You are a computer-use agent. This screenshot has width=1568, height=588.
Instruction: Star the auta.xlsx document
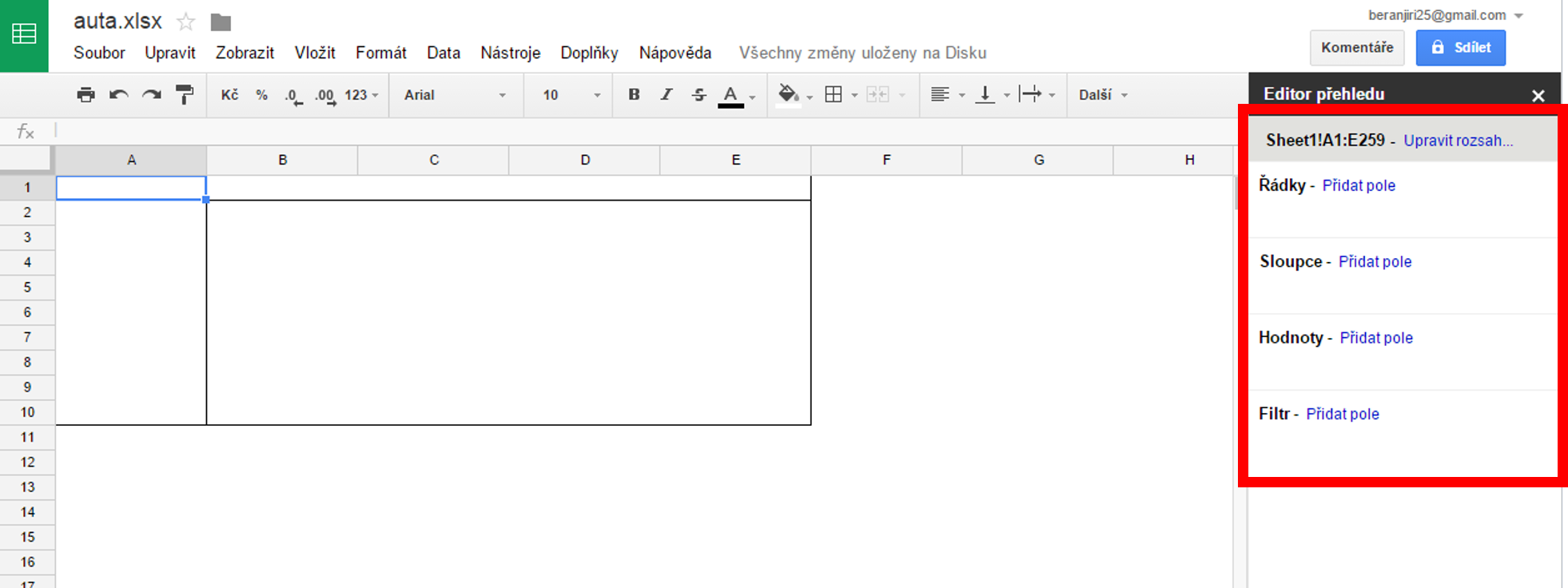coord(185,22)
